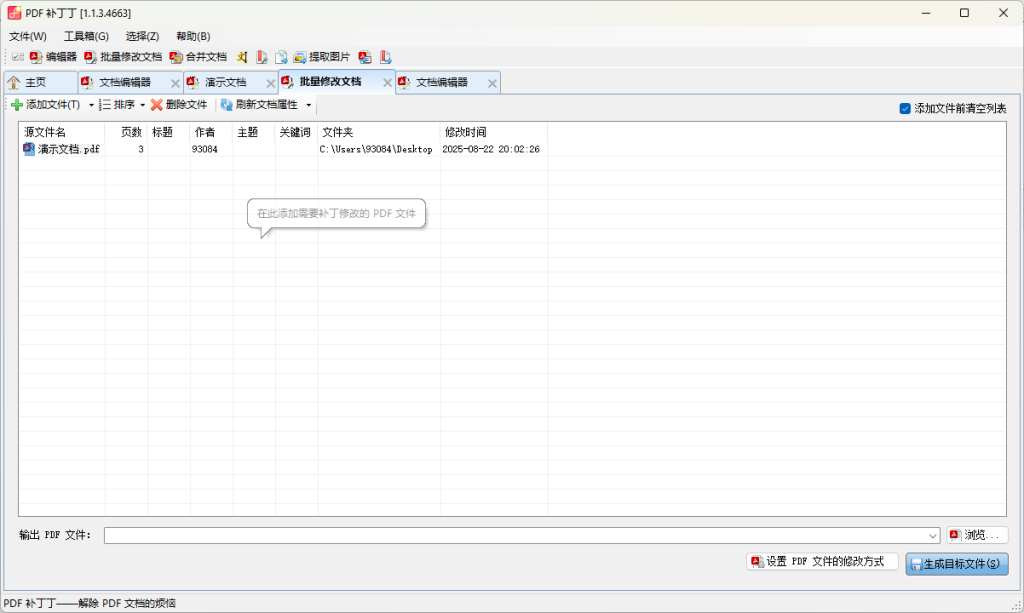Click 刷新文档属性 refresh button
Viewport: 1024px width, 613px height.
[x=259, y=104]
